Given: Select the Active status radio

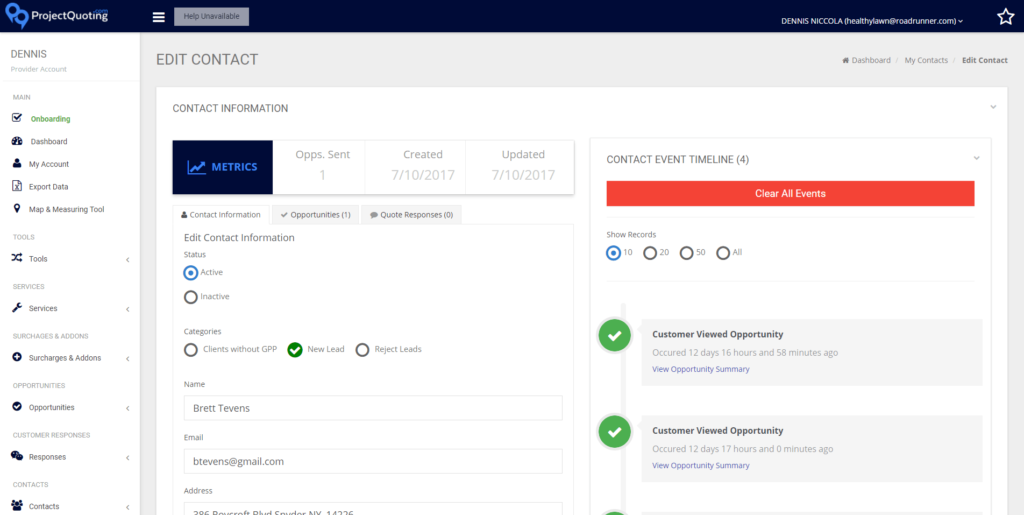Looking at the screenshot, I should 191,272.
